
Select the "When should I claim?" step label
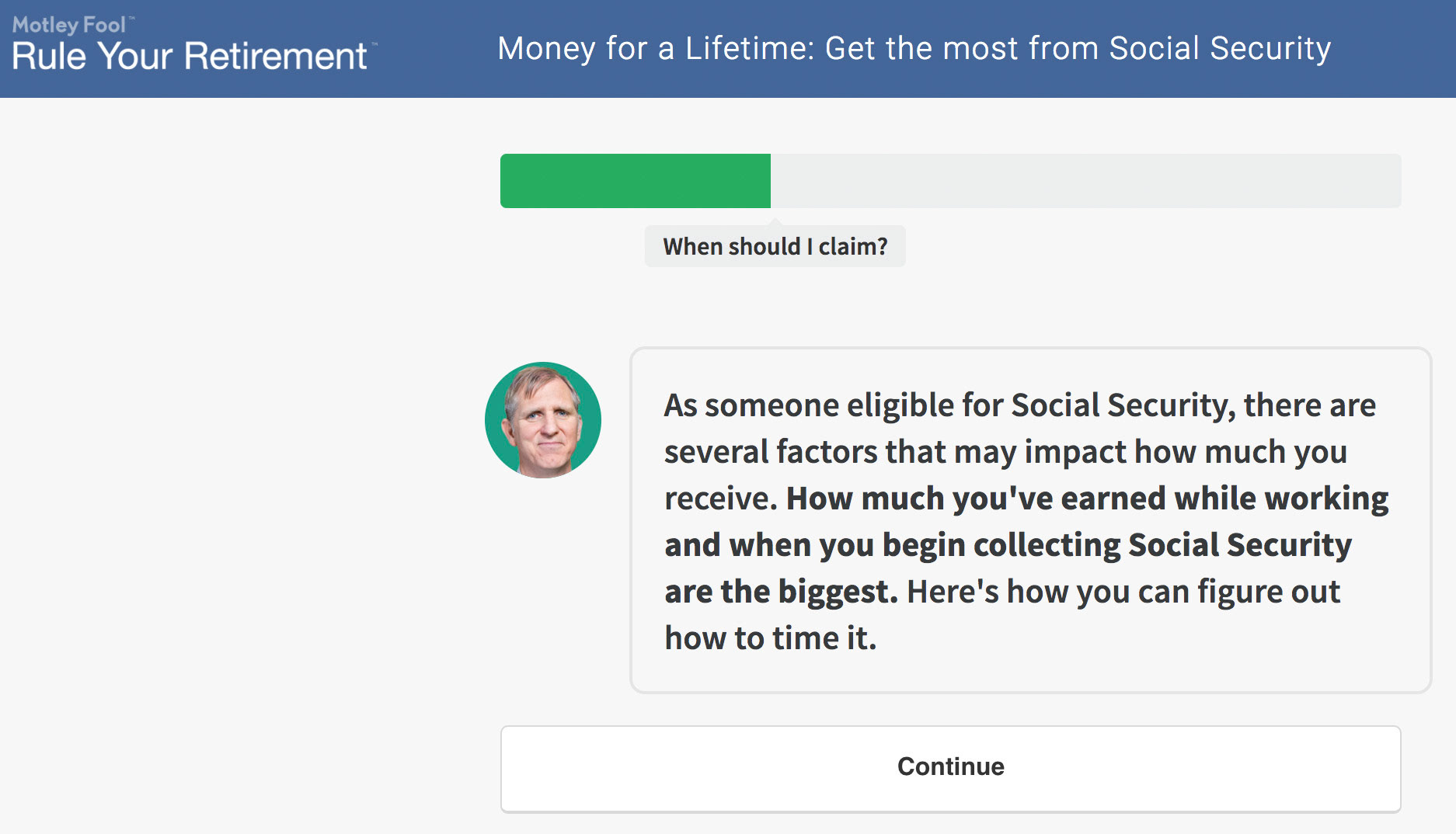(775, 247)
